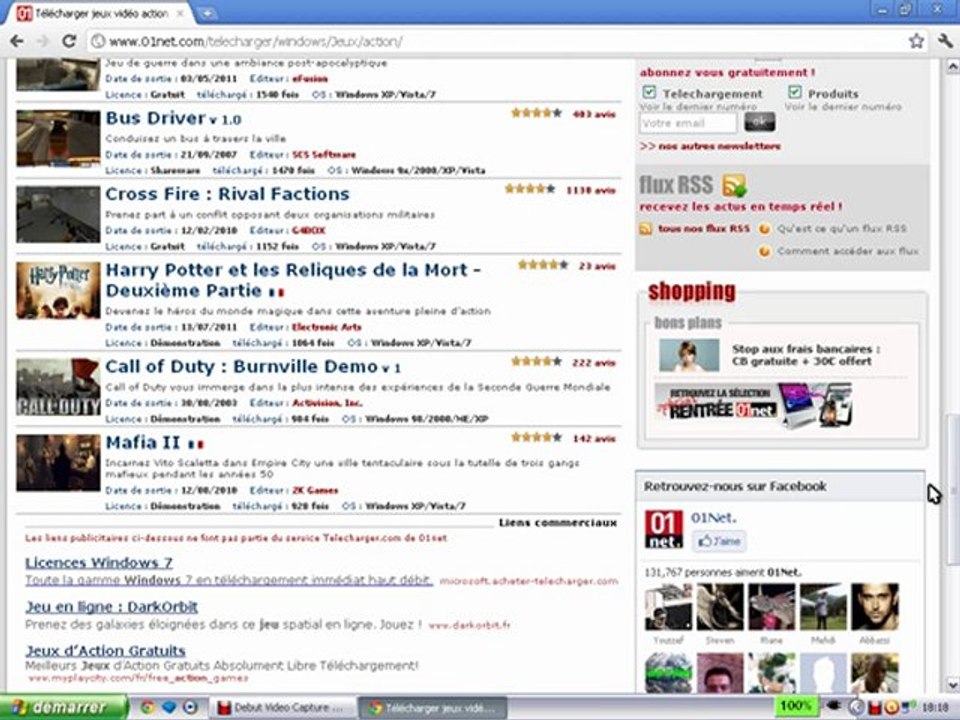This screenshot has width=960, height=720.
Task: Click SCS Software editor link
Action: 324,155
